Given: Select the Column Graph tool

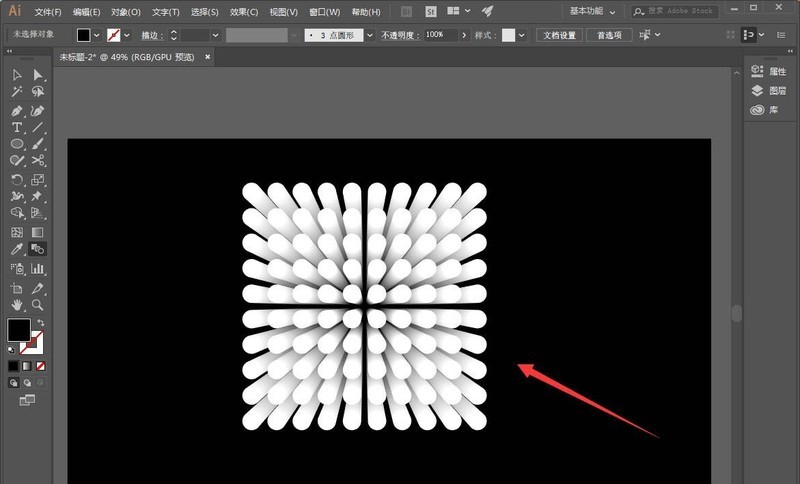Looking at the screenshot, I should [38, 269].
